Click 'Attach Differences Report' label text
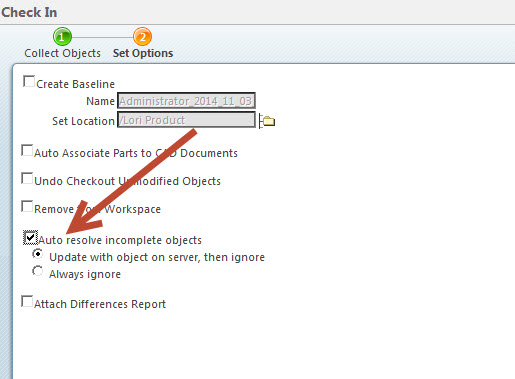Image resolution: width=515 pixels, height=379 pixels. pos(100,304)
